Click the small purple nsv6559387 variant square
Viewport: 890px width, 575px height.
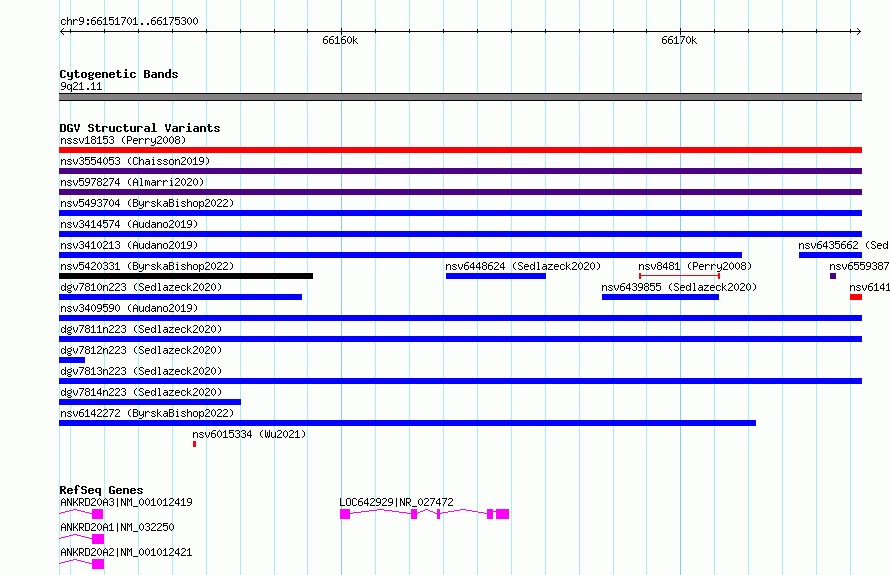[x=833, y=276]
